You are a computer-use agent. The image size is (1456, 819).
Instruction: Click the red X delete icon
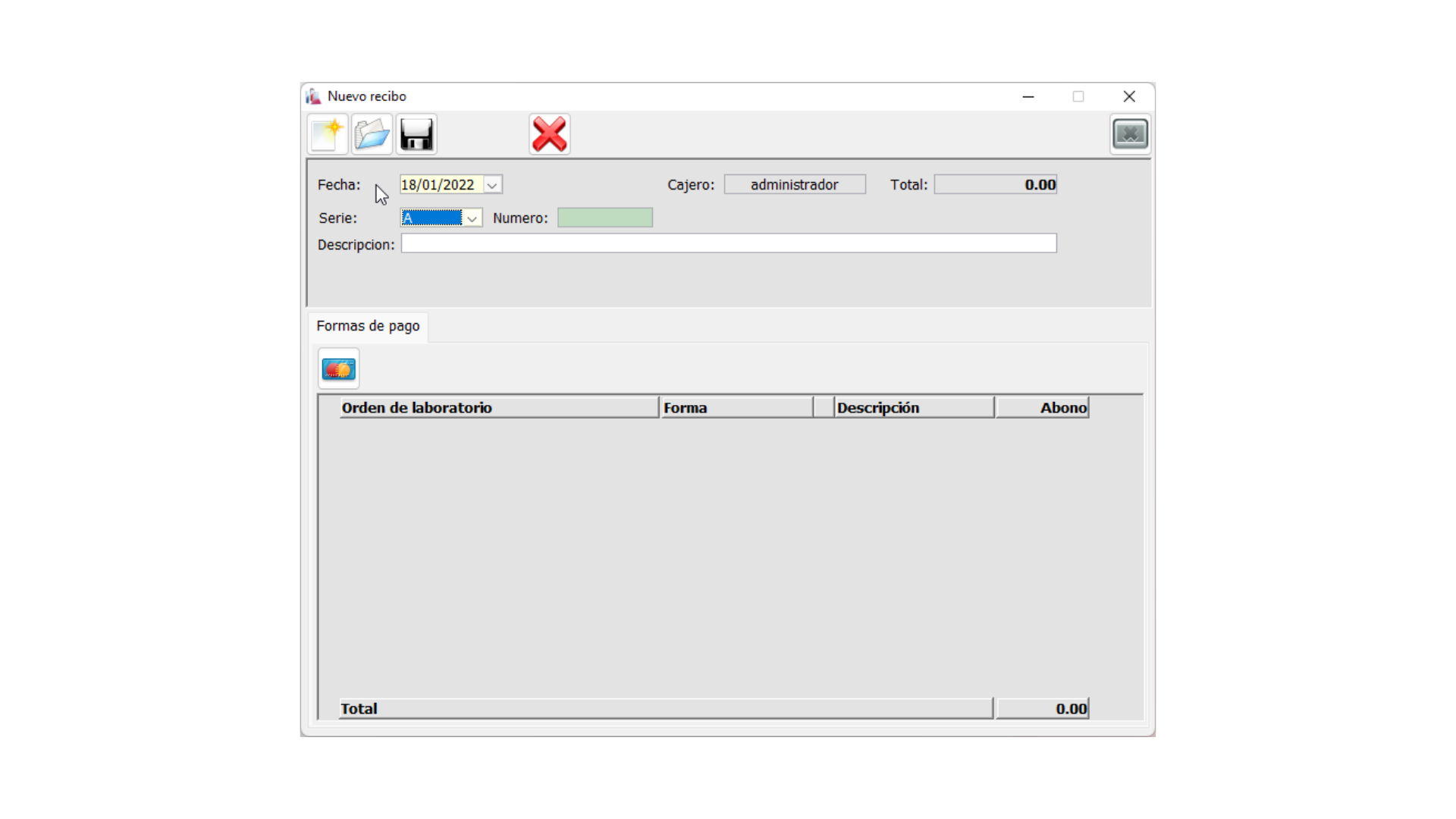pyautogui.click(x=549, y=135)
